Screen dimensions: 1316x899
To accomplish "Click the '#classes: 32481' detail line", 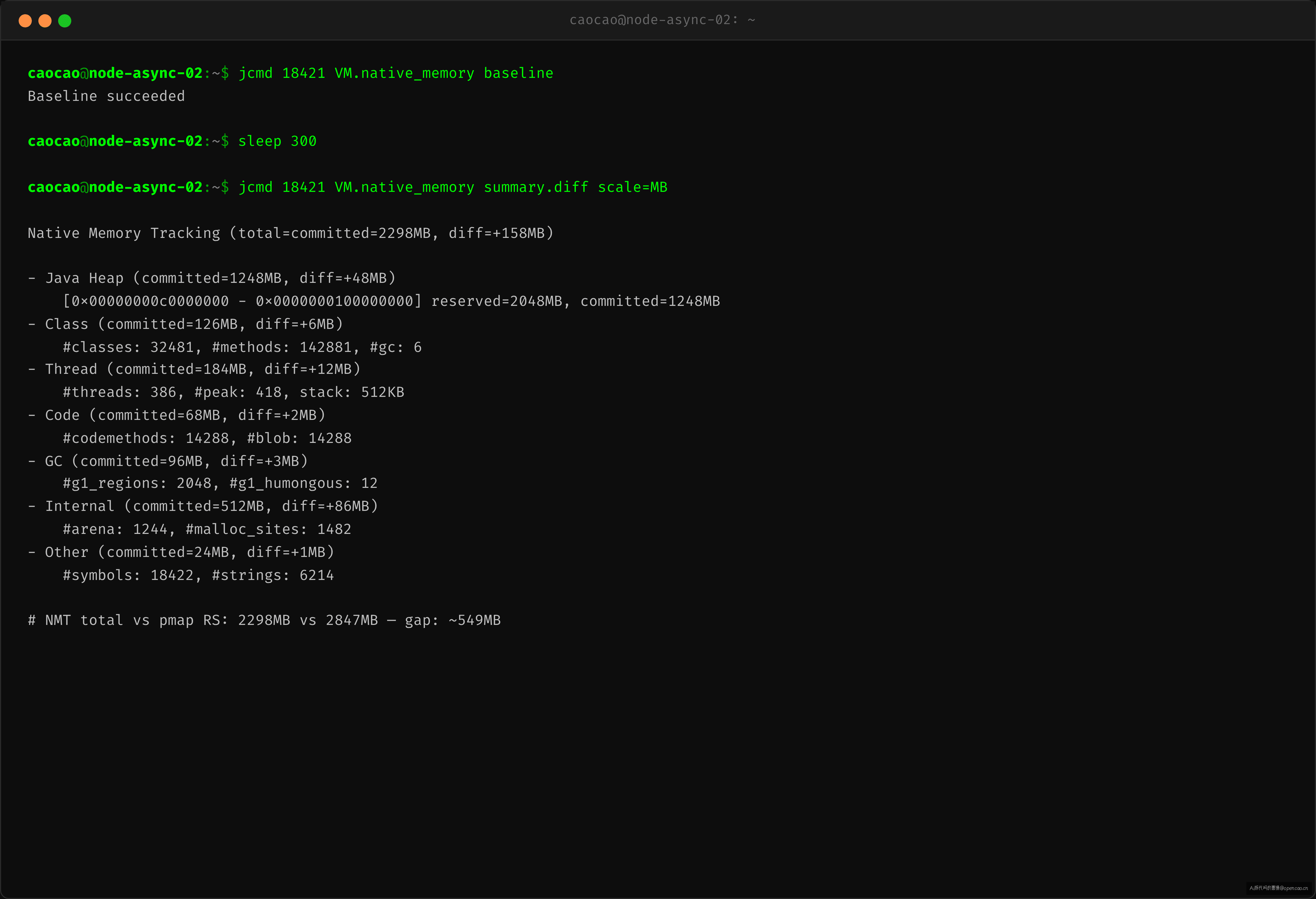I will point(242,347).
